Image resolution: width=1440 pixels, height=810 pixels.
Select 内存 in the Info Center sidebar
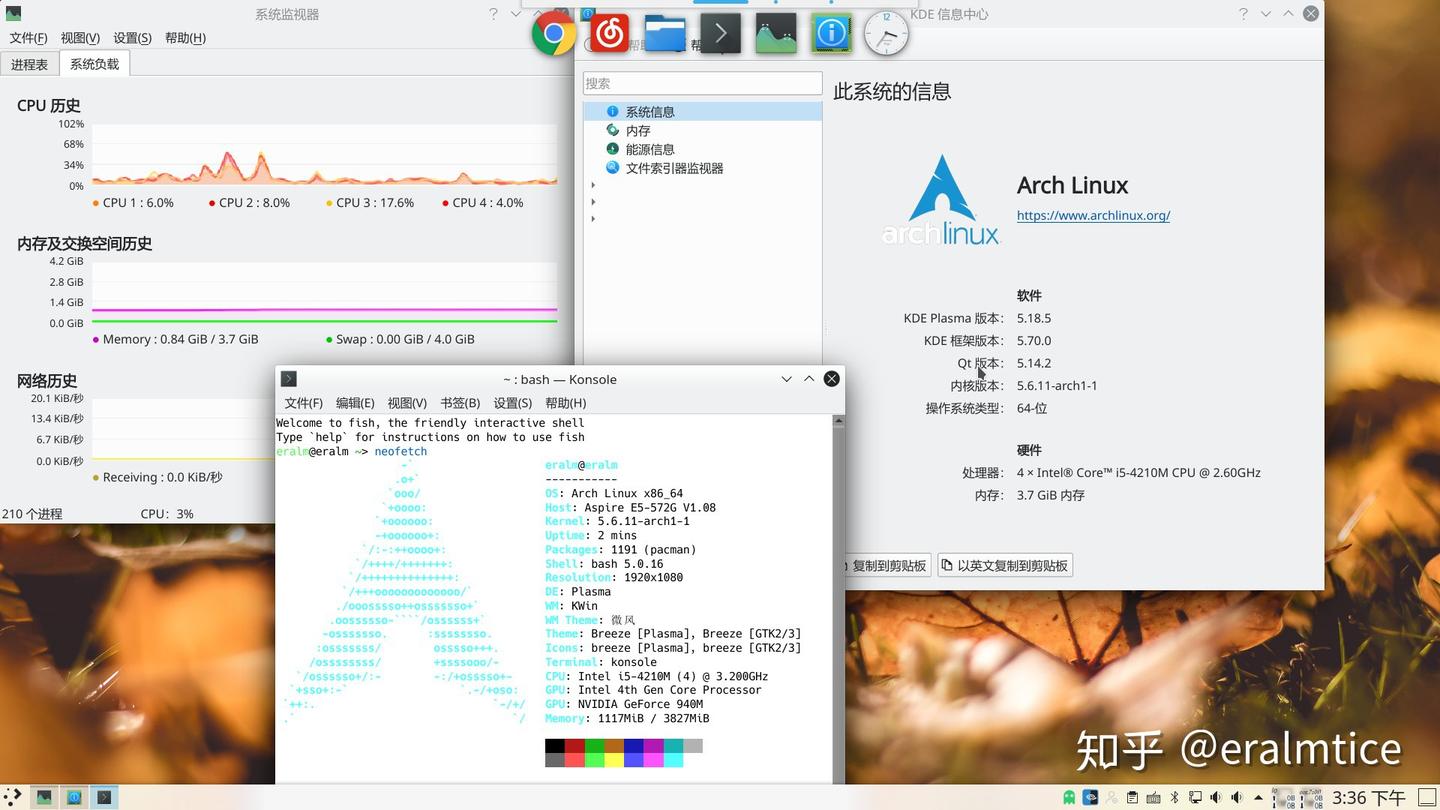(637, 130)
